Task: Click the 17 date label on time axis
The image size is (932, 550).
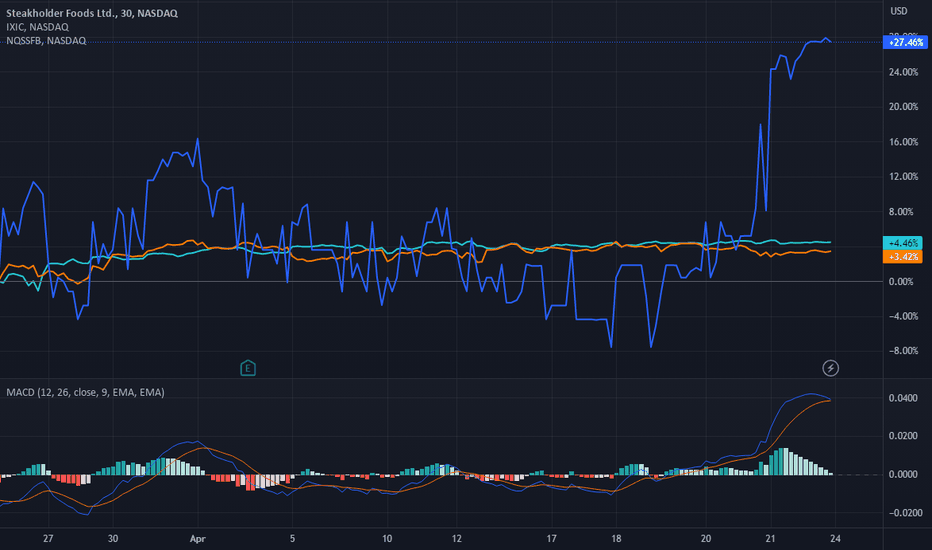Action: point(552,538)
